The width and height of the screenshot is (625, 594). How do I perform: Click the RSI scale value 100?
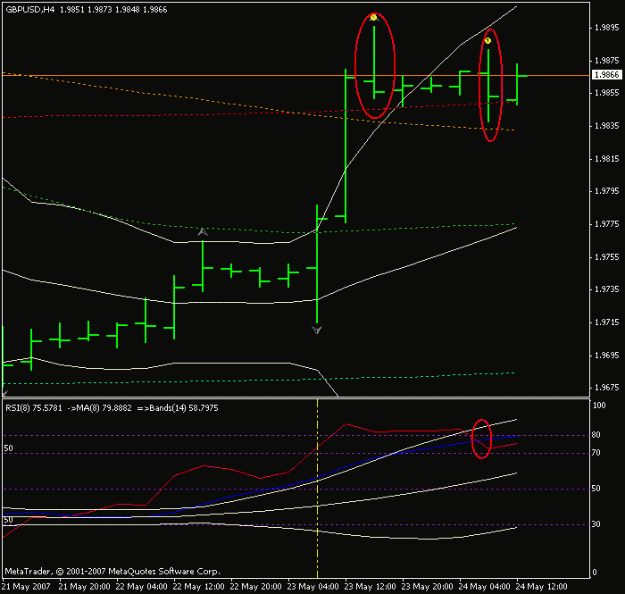pyautogui.click(x=599, y=406)
